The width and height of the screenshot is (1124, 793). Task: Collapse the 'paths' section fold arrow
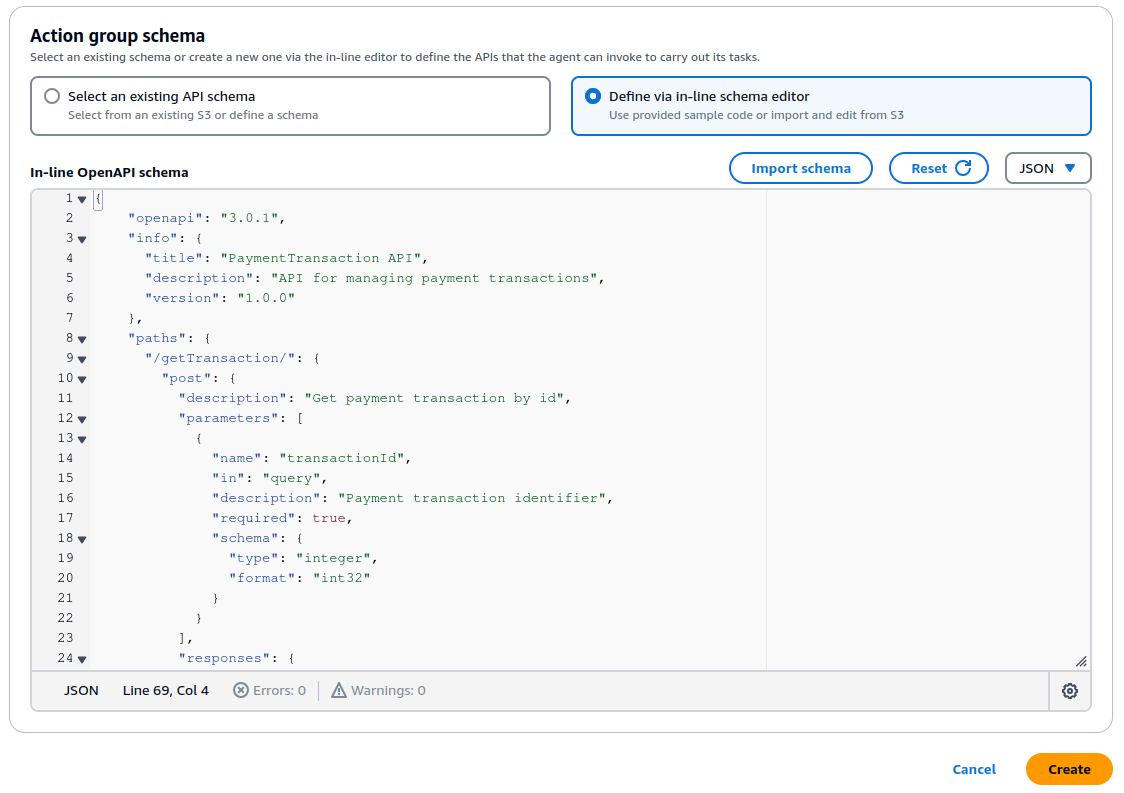click(81, 338)
